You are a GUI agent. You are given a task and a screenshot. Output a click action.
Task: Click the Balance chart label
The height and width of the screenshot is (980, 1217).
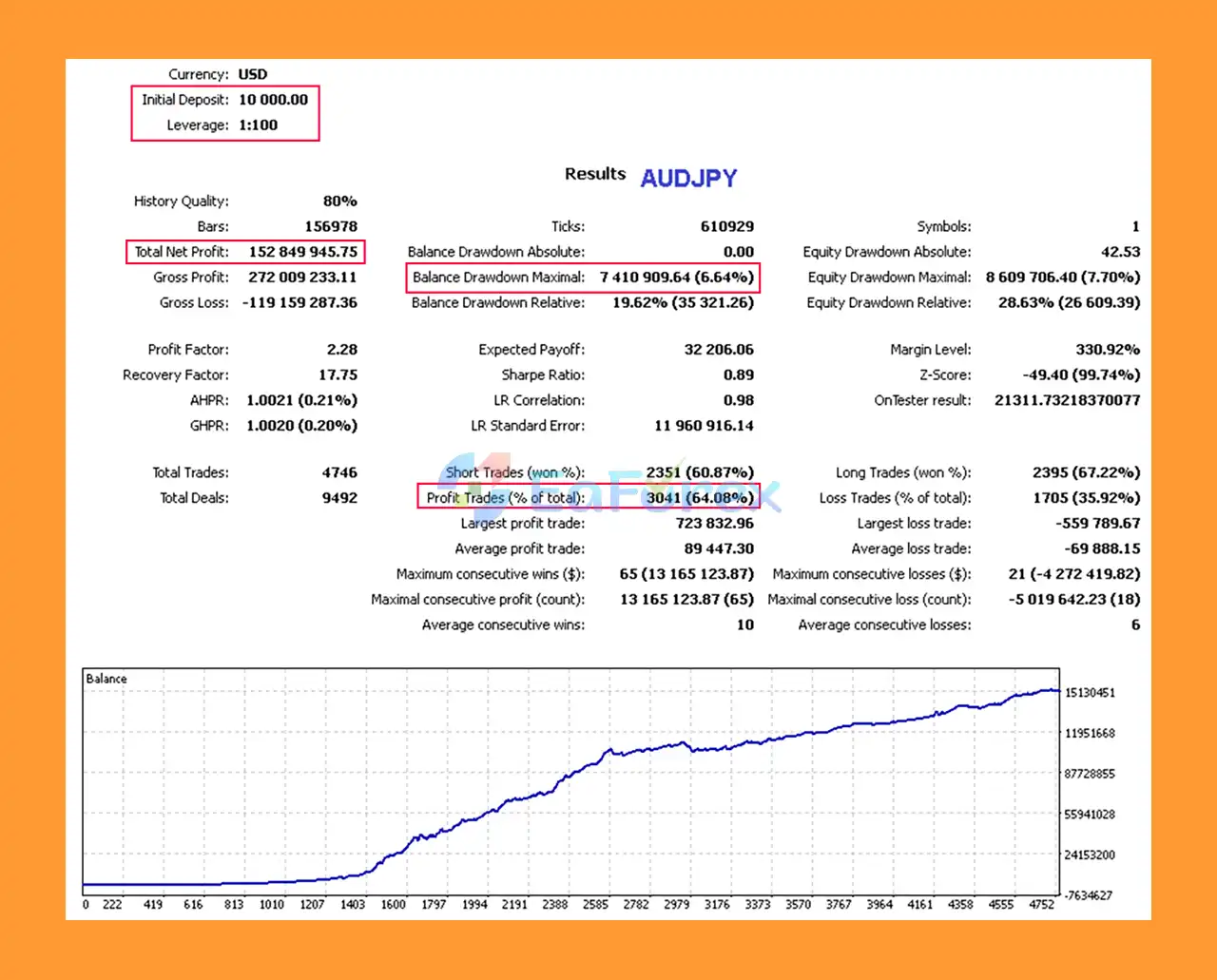tap(106, 679)
